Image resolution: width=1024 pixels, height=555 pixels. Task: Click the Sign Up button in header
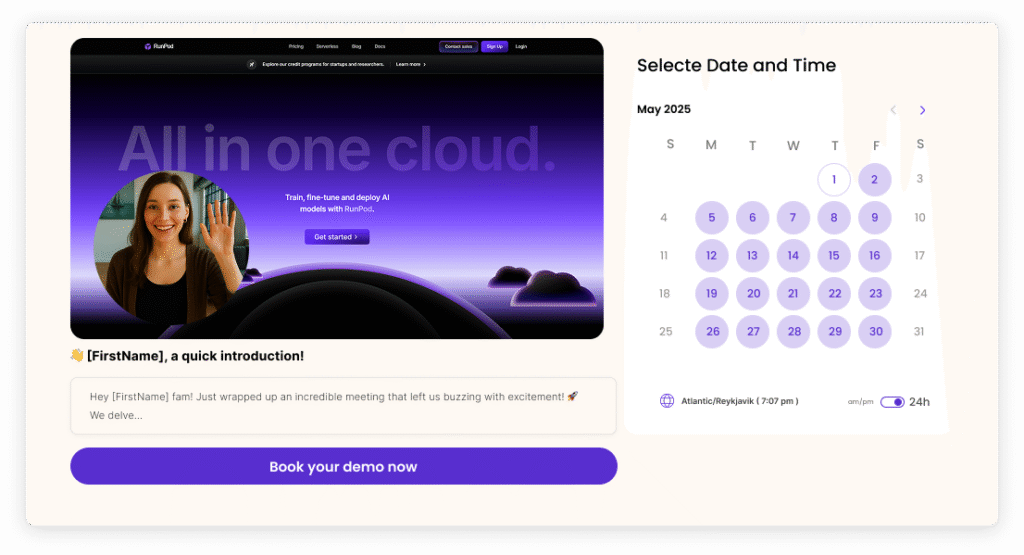point(494,46)
